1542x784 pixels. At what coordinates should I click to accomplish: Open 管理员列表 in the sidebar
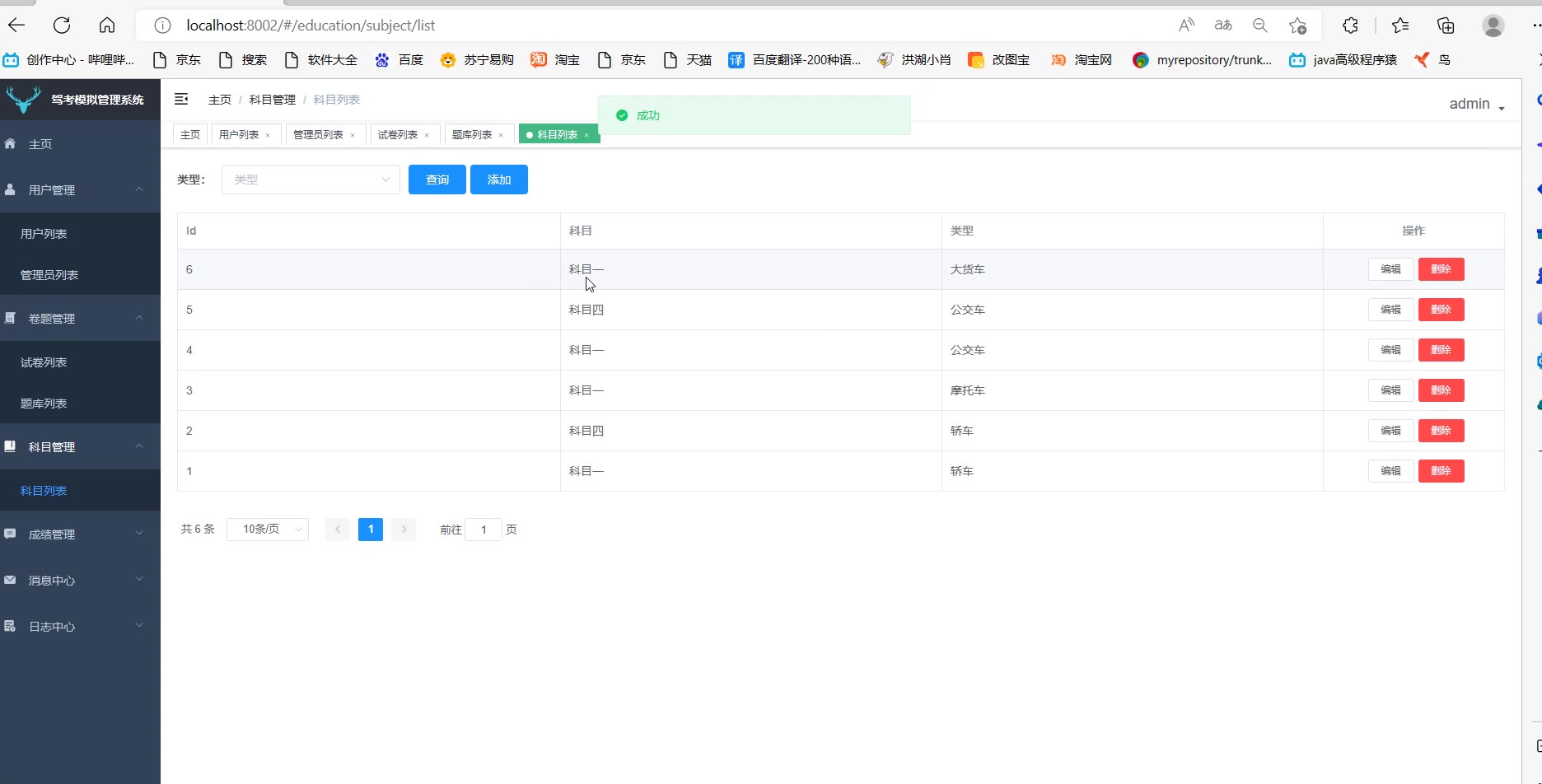click(49, 275)
